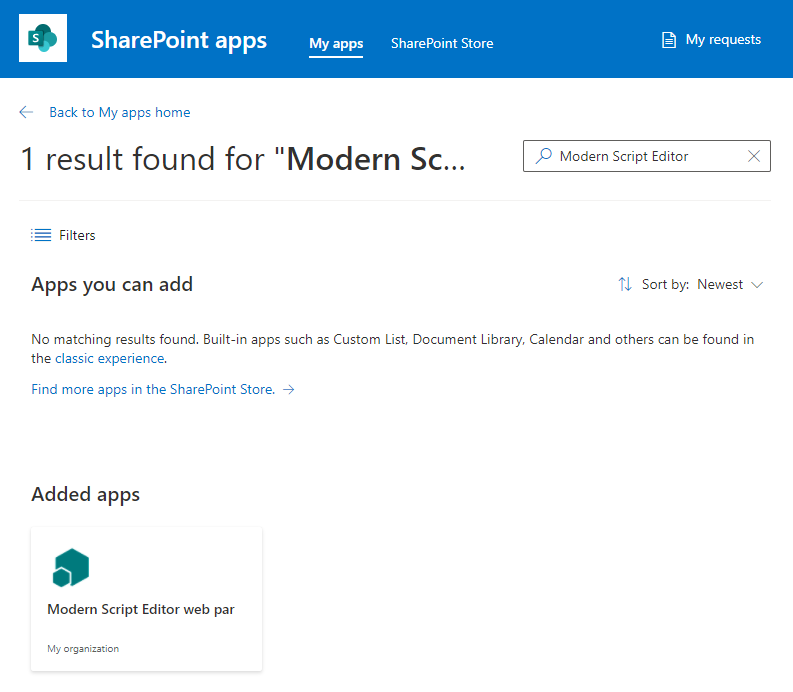
Task: Open the Filters panel label
Action: click(77, 235)
